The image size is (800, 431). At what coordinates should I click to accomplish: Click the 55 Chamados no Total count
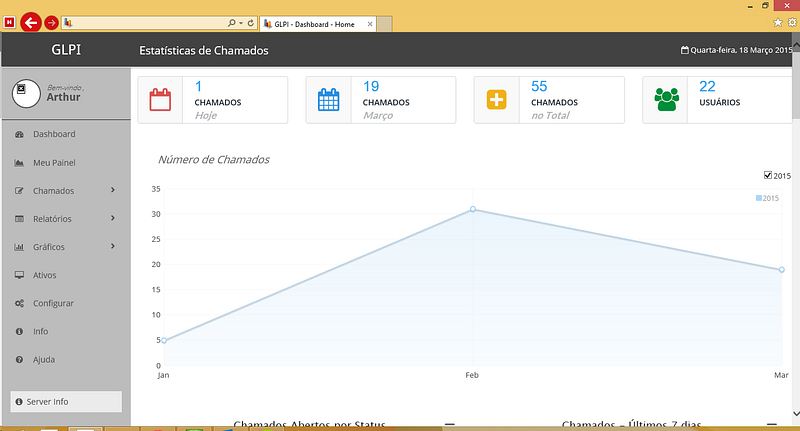pos(539,86)
